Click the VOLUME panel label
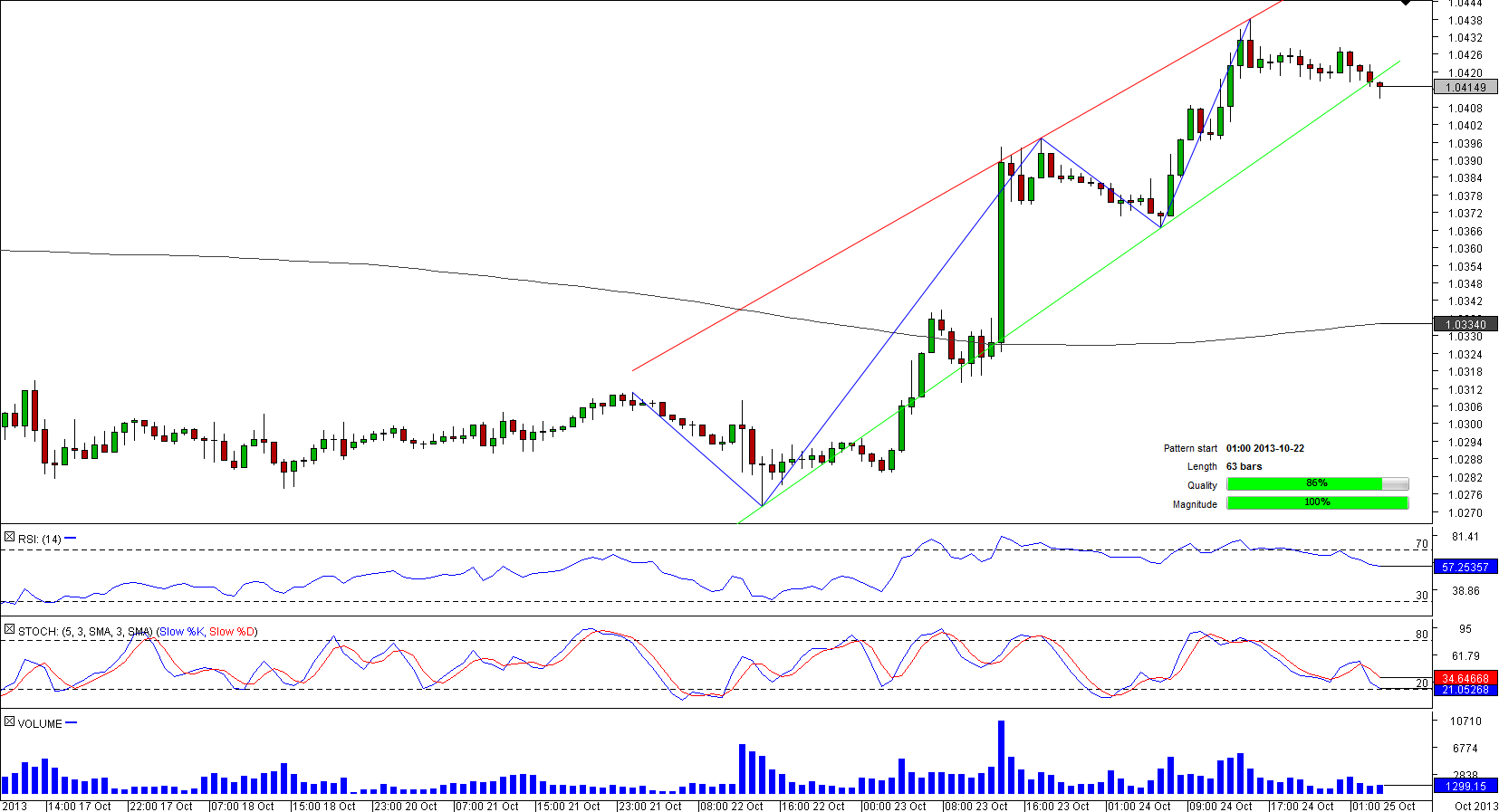Screen dimensions: 1499x812 [x=40, y=724]
